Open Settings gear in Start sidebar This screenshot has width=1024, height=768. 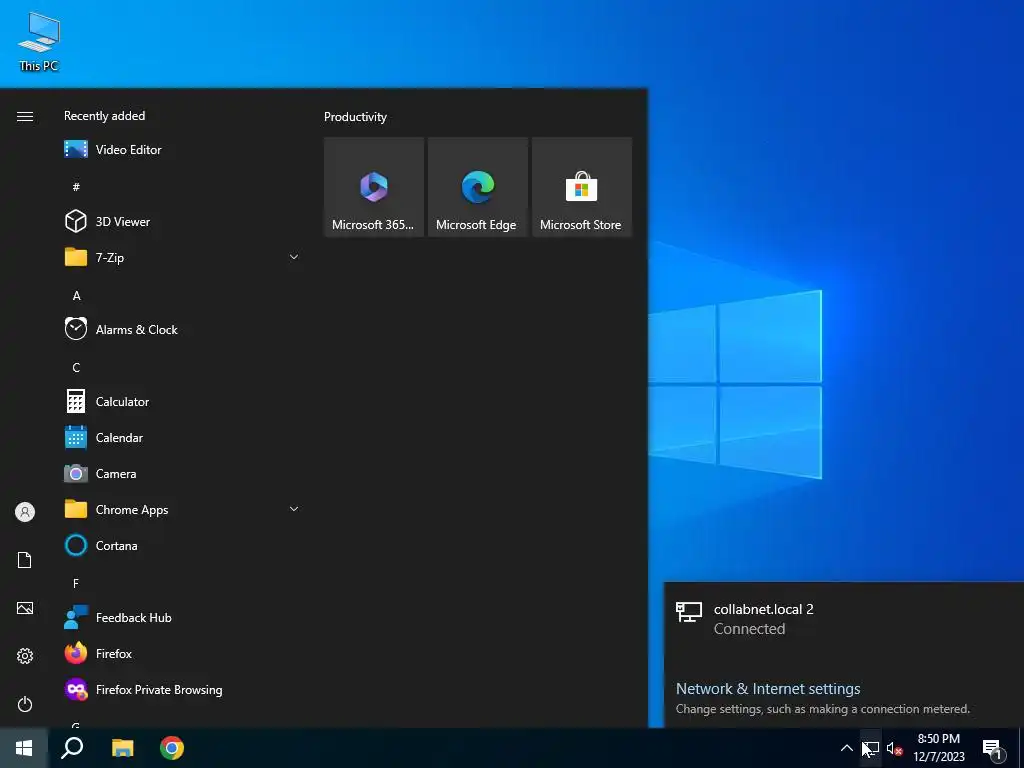tap(25, 656)
